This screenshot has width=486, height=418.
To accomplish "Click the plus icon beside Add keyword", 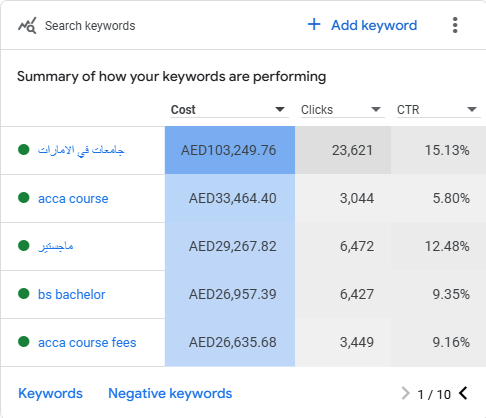I will (x=314, y=24).
